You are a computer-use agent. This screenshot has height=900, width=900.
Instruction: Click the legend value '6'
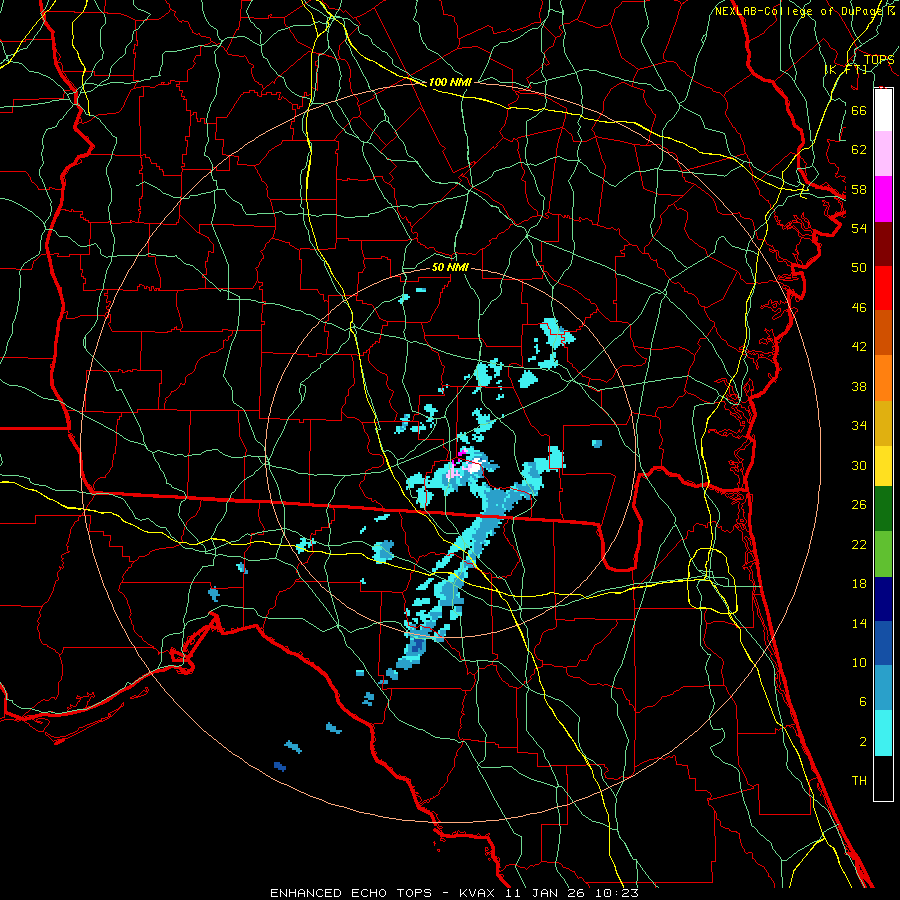[862, 702]
